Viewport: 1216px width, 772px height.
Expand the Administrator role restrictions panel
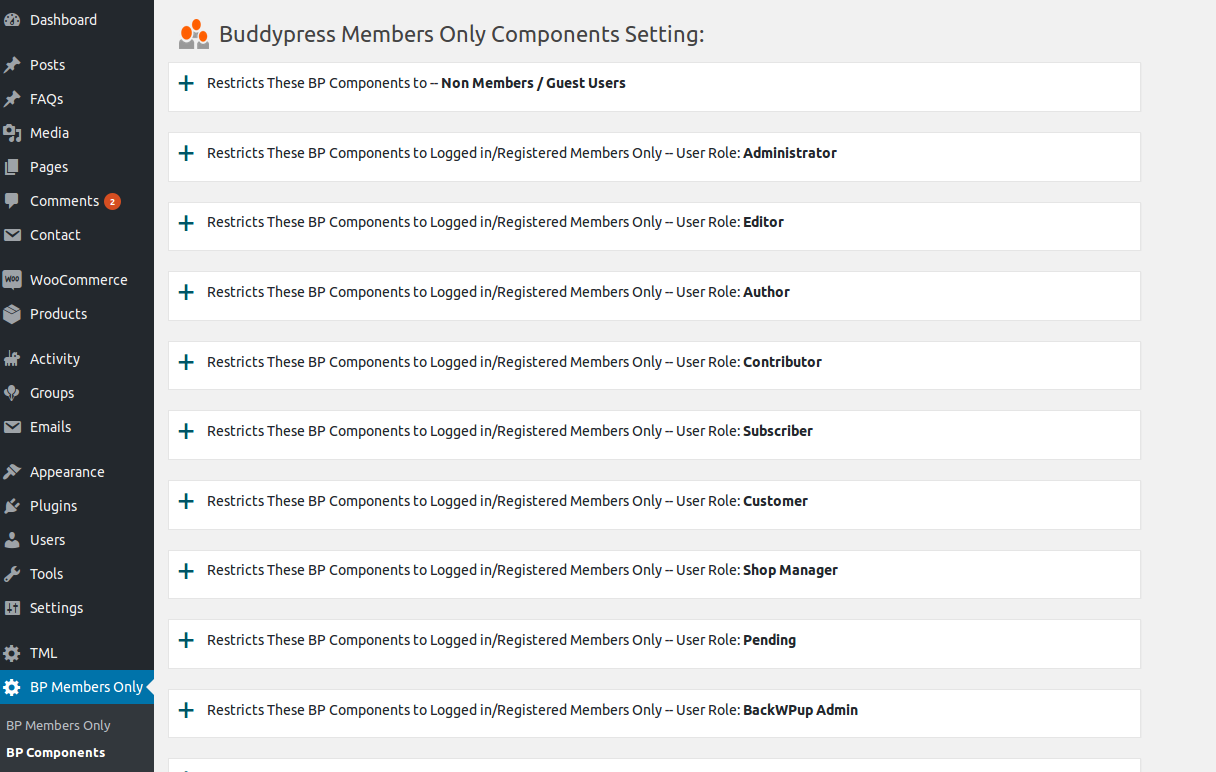(186, 154)
